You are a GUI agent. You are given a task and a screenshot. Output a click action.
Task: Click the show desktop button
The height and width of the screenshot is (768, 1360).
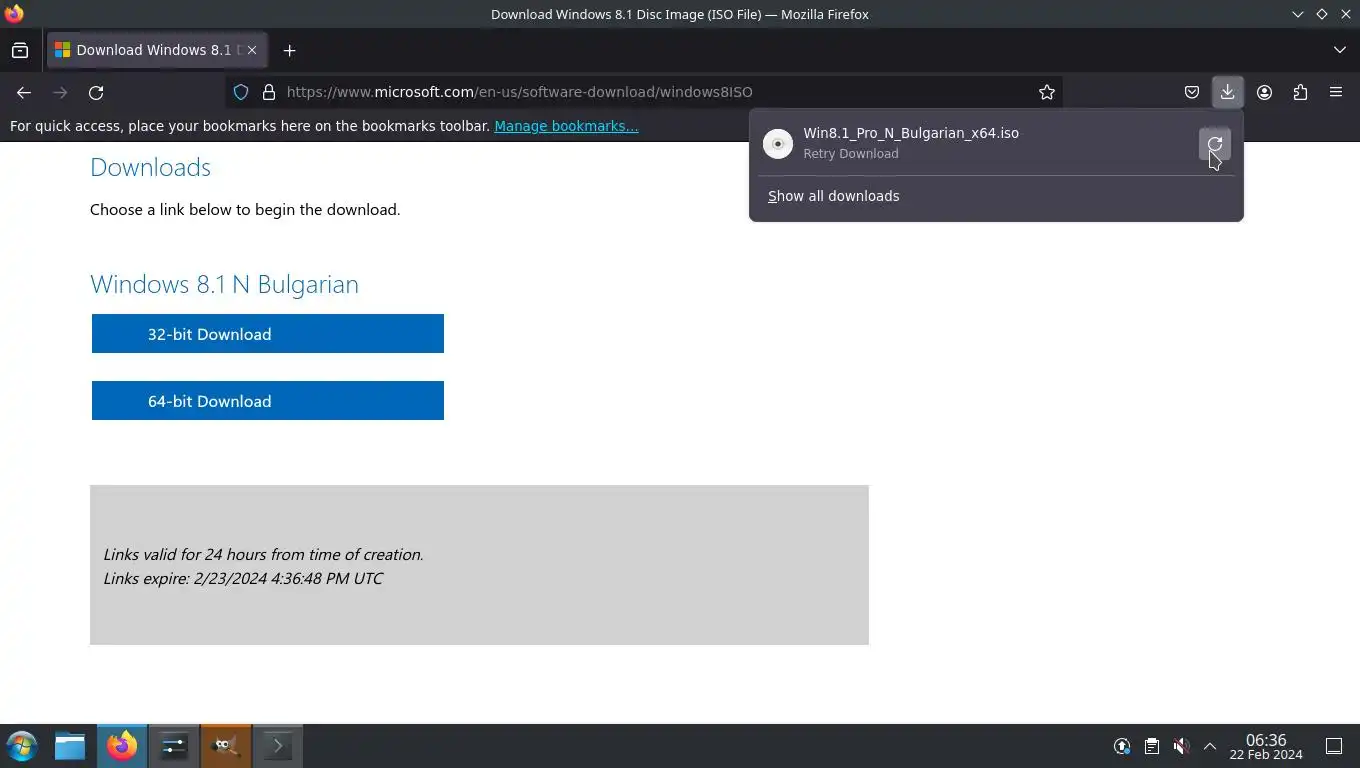(x=1334, y=746)
